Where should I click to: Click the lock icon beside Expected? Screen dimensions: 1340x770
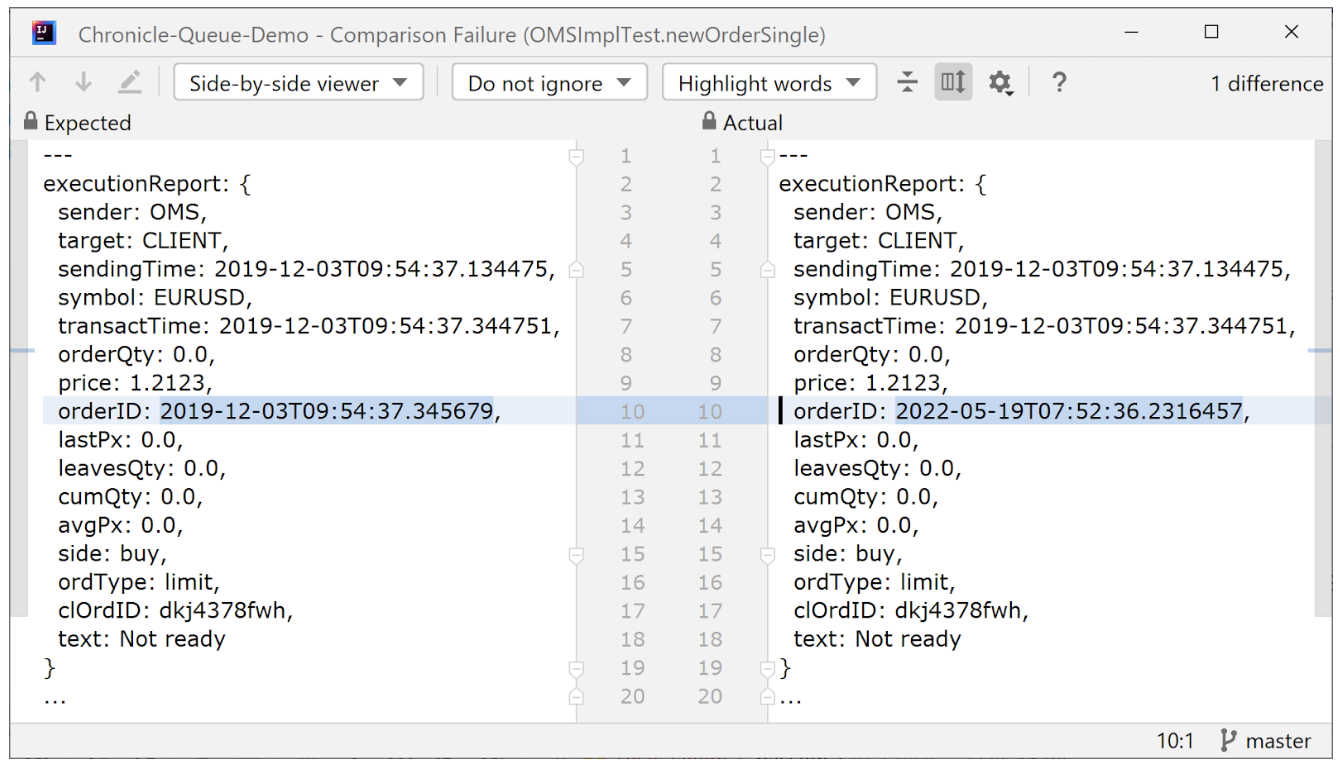coord(30,122)
